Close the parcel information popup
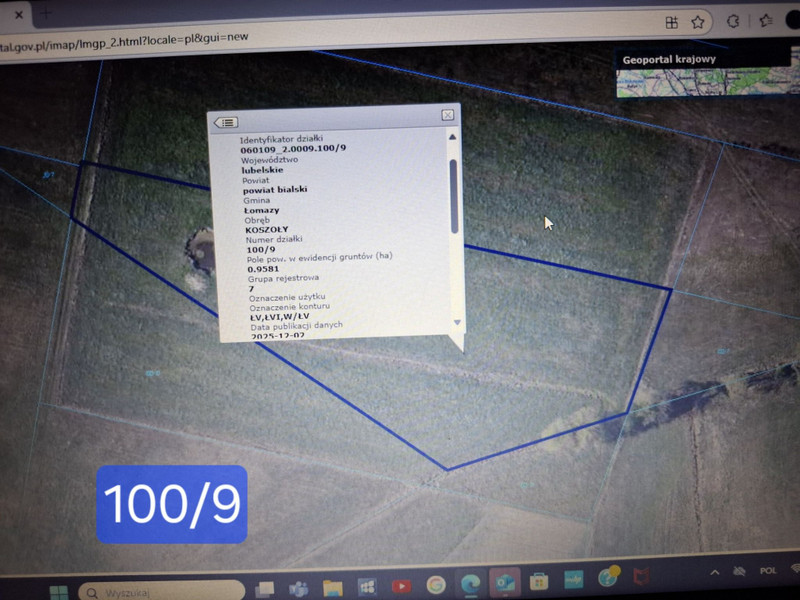Screen dimensions: 800x600 pyautogui.click(x=448, y=116)
